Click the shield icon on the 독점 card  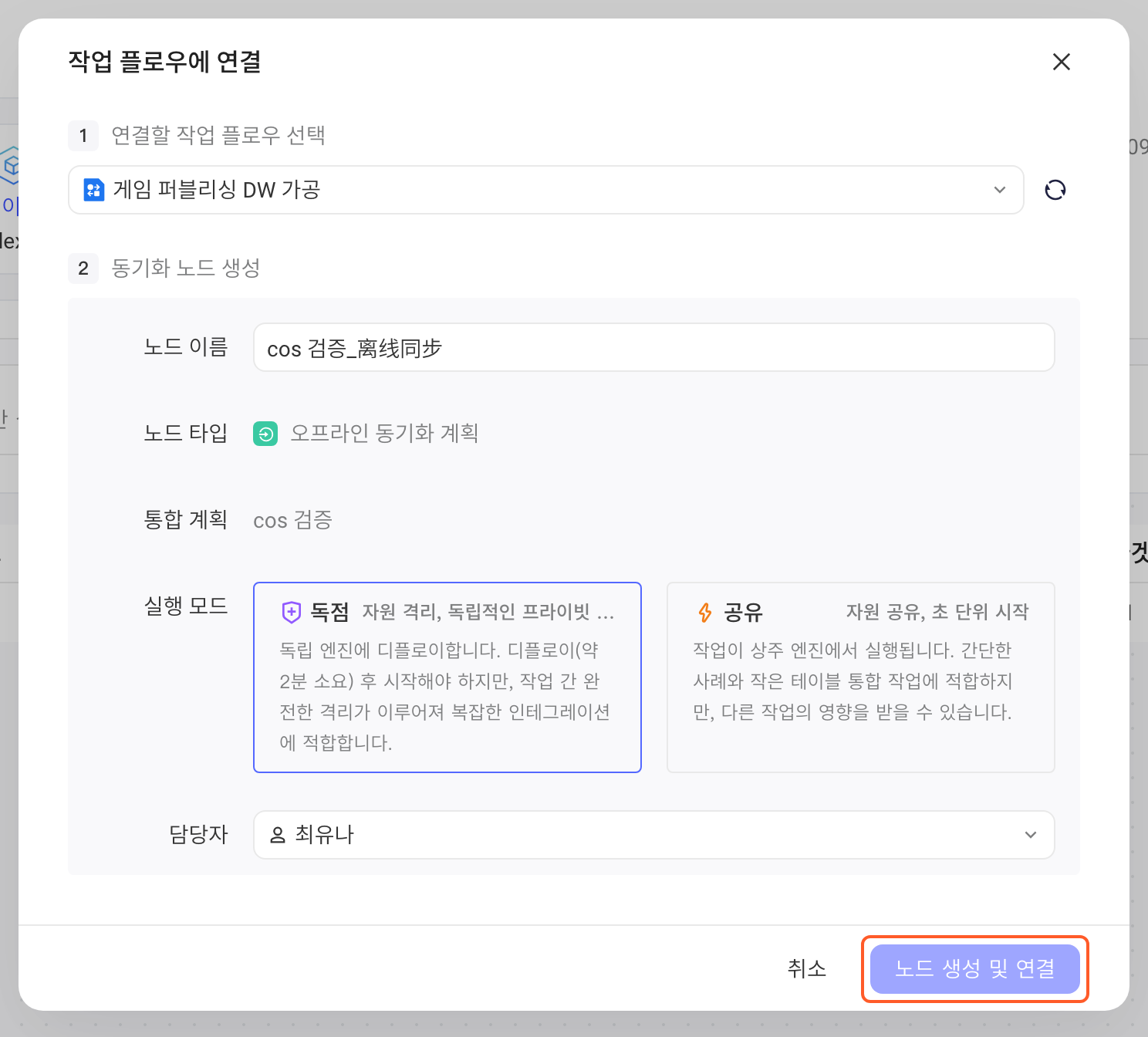coord(291,613)
